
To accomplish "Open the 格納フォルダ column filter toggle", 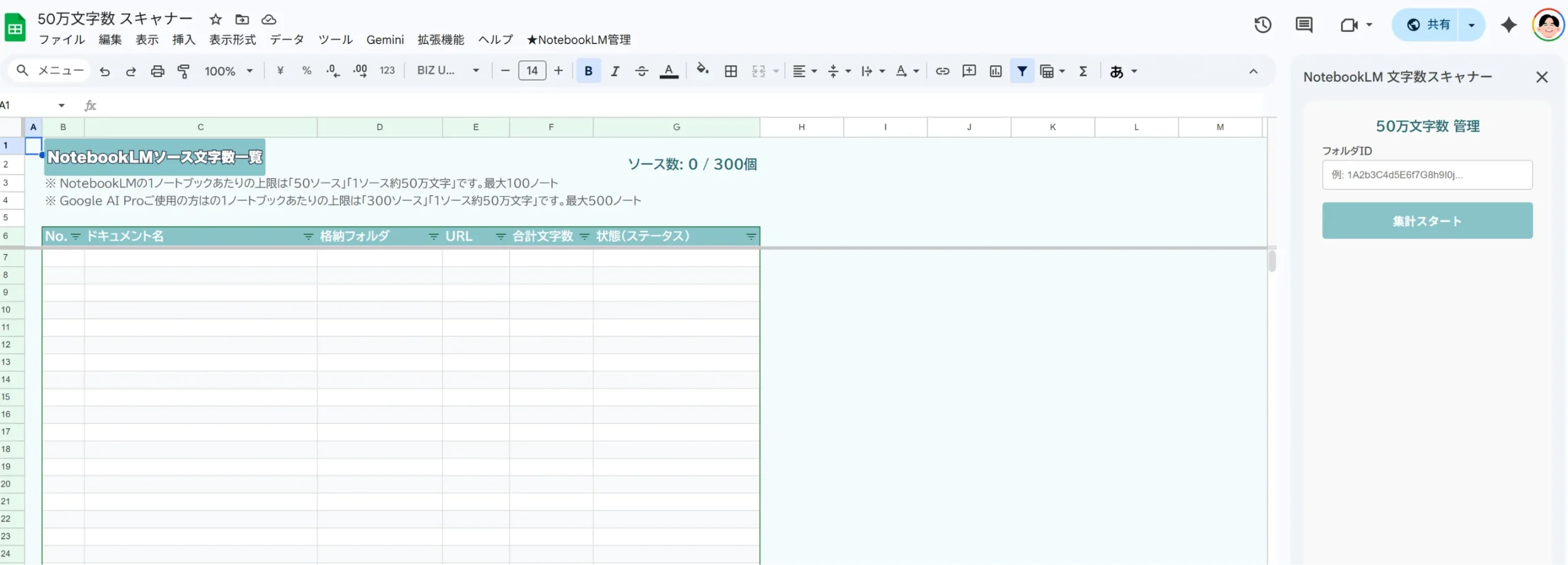I will click(434, 237).
